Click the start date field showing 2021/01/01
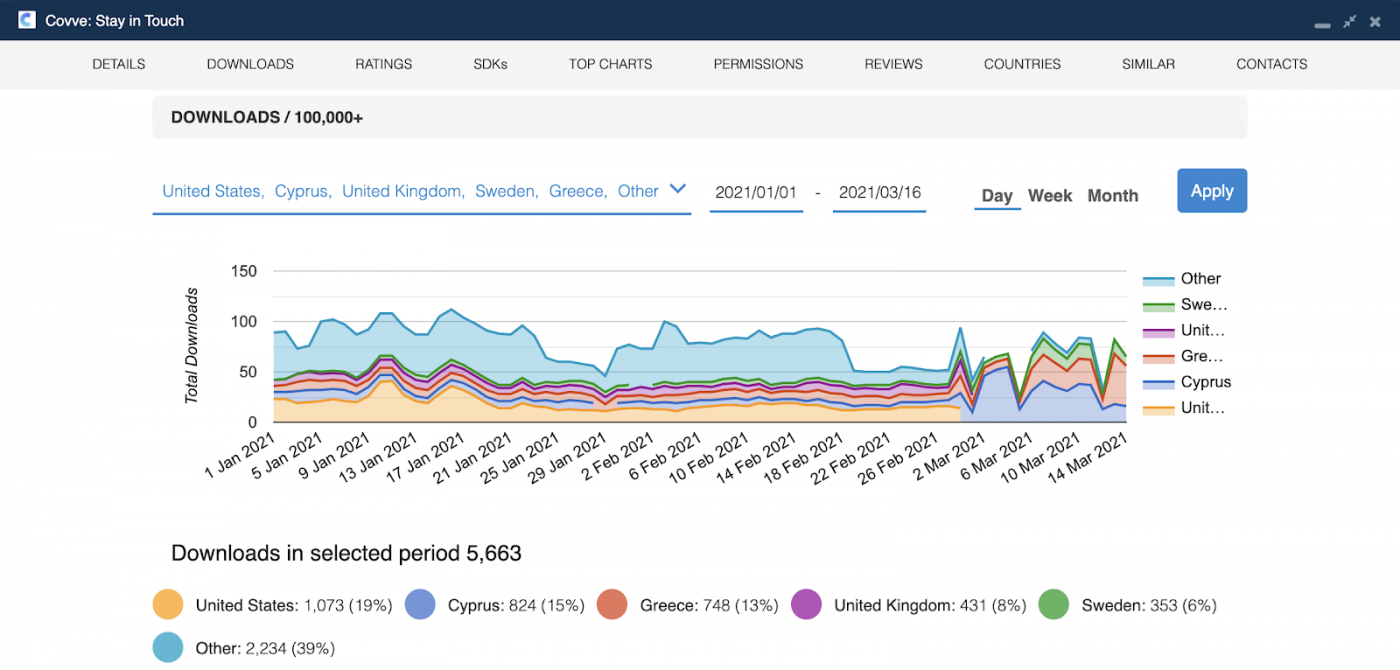Viewport: 1400px width, 670px height. tap(756, 192)
